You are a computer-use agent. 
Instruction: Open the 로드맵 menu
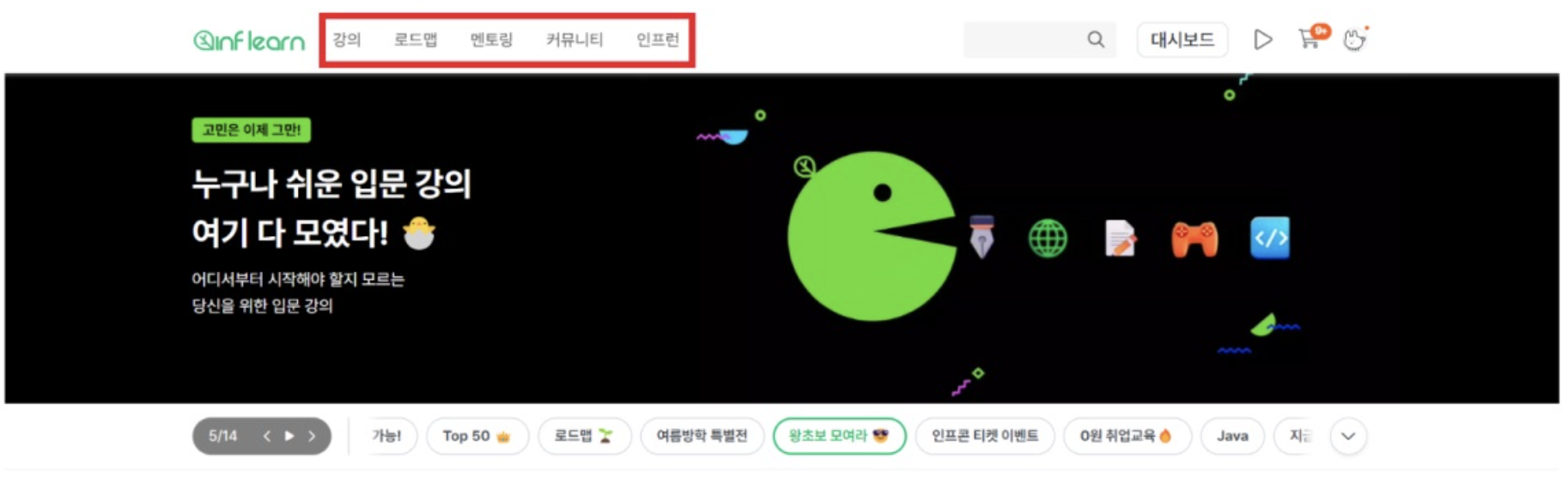(x=416, y=39)
